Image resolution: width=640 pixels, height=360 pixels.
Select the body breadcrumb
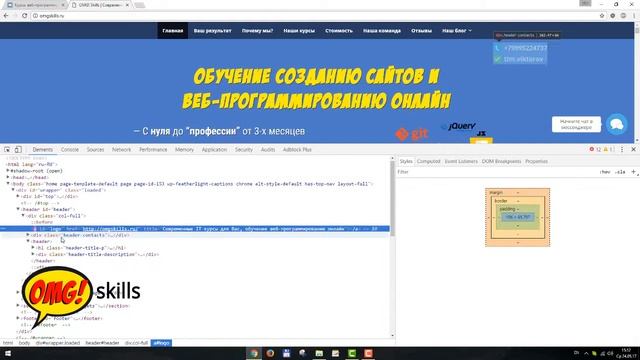24,343
